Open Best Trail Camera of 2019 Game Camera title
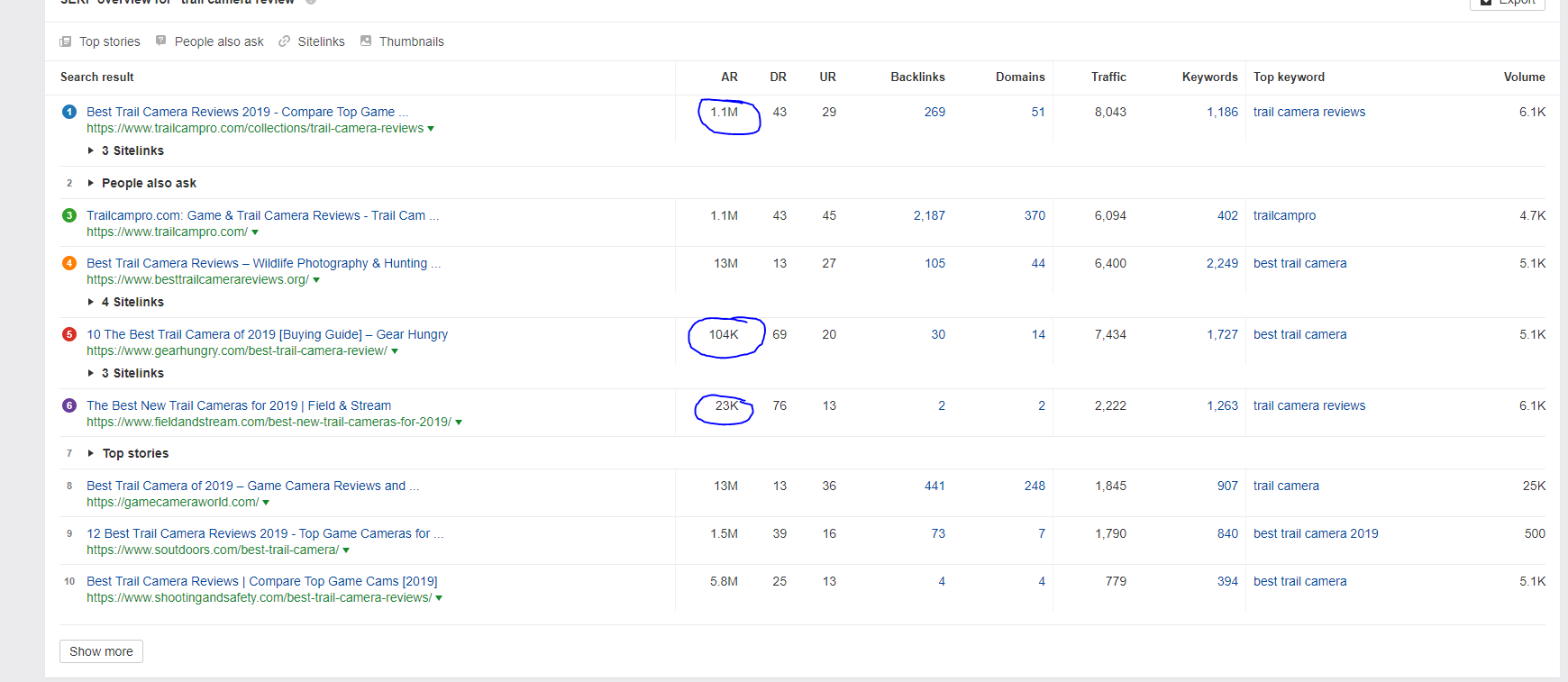The height and width of the screenshot is (682, 1568). (x=253, y=486)
